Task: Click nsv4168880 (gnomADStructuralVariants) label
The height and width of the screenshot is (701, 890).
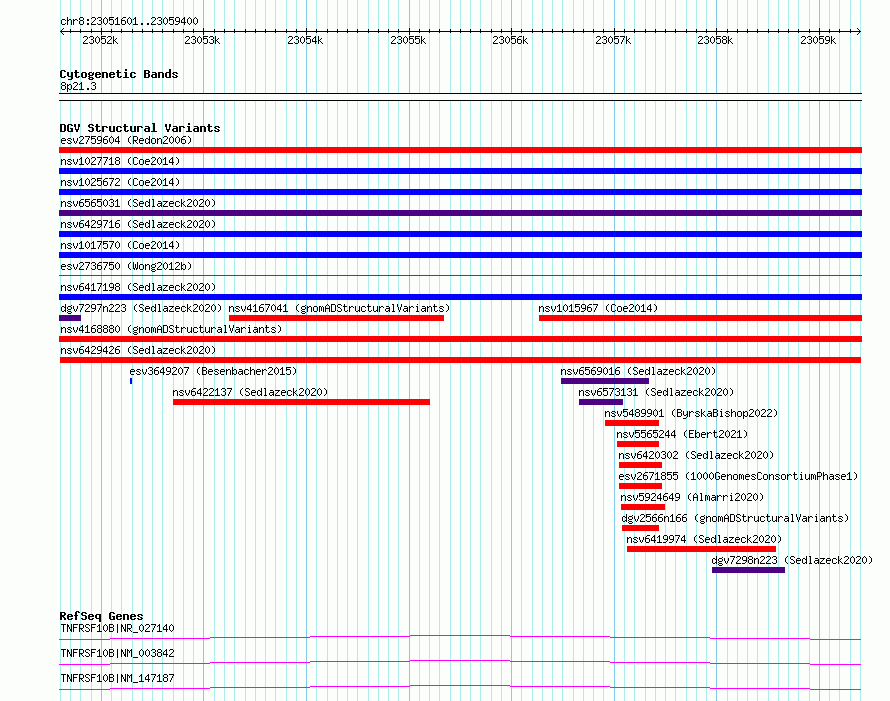Action: coord(171,329)
